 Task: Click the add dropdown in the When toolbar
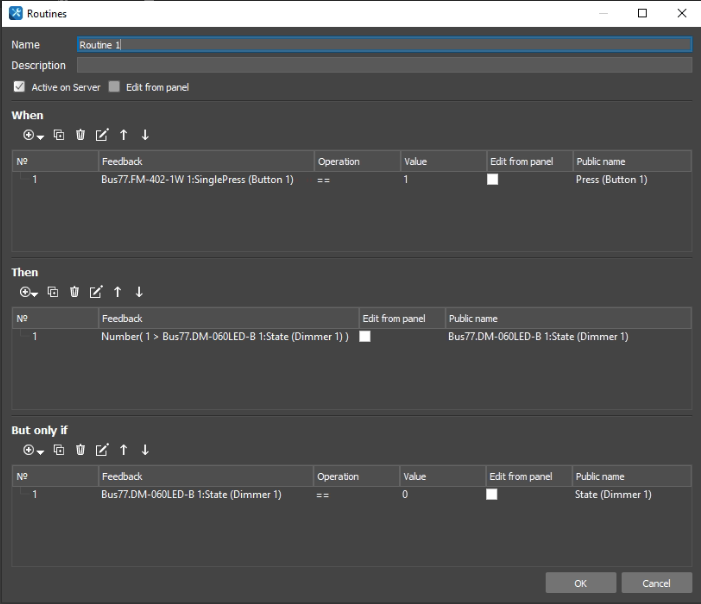[x=33, y=135]
